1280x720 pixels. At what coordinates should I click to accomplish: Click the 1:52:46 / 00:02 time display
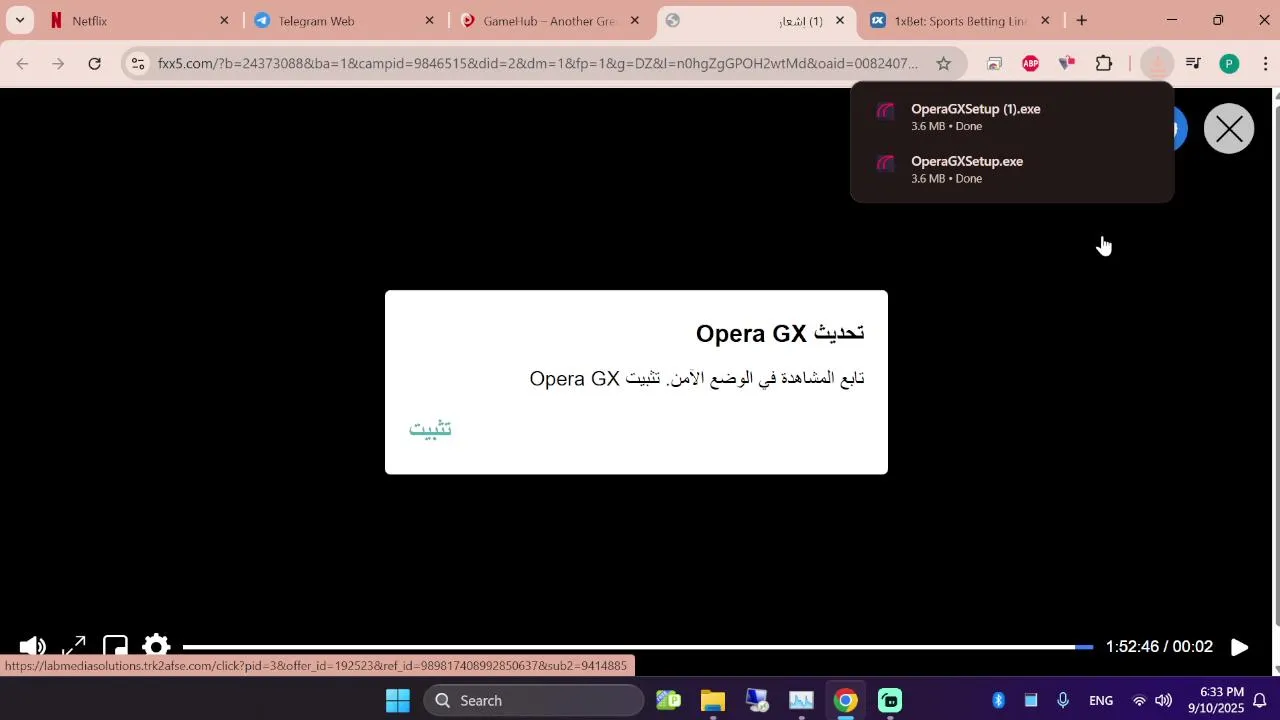point(1159,647)
